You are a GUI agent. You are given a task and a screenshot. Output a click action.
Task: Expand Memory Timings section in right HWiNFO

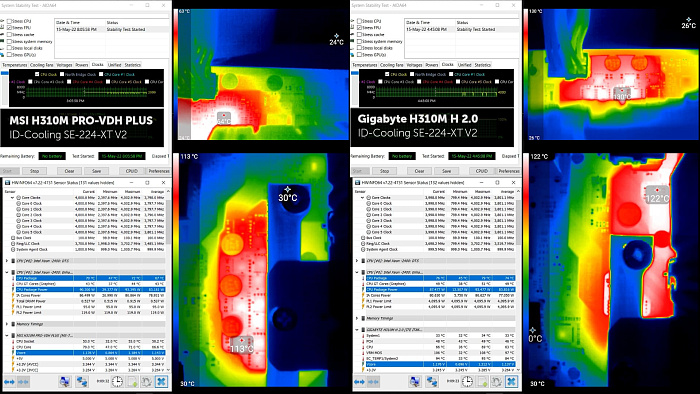357,318
